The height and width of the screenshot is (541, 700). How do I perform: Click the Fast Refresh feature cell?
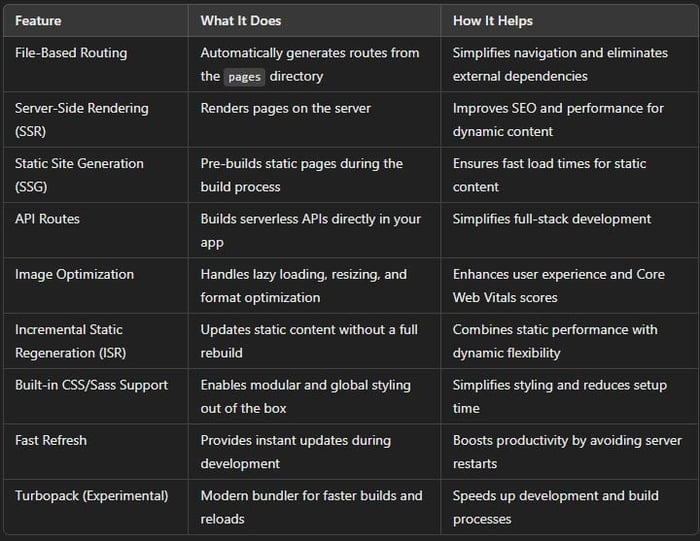point(96,452)
